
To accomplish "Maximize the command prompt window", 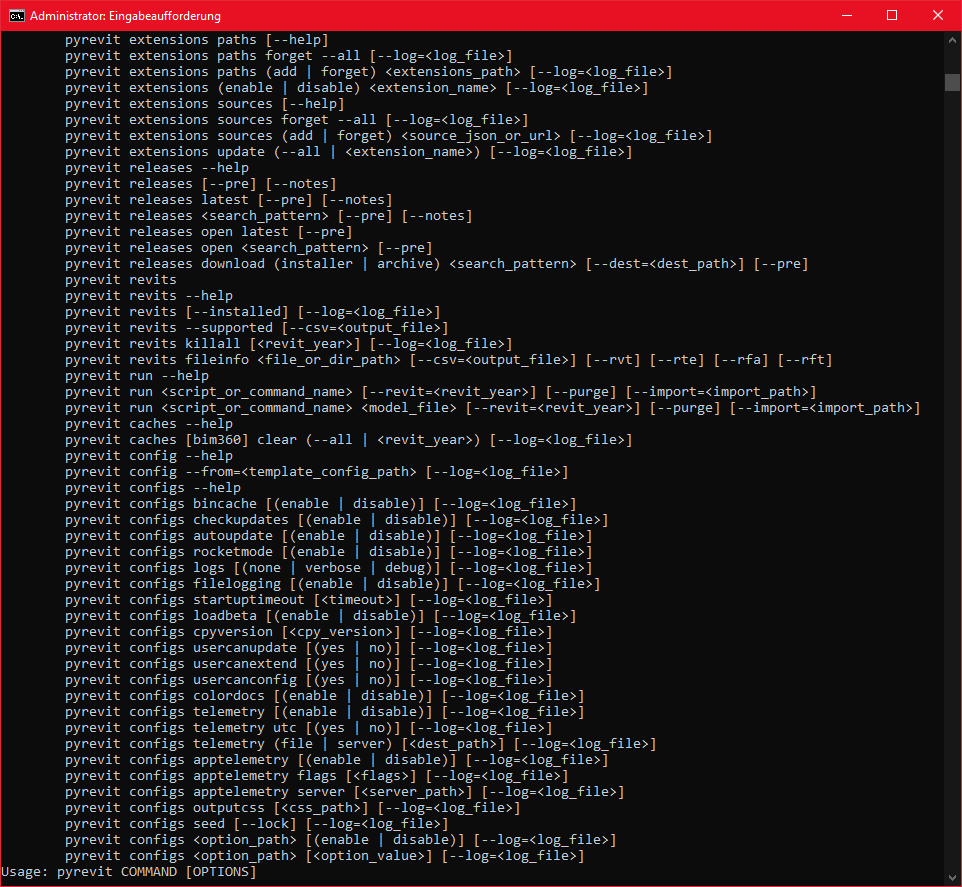I will [x=893, y=15].
